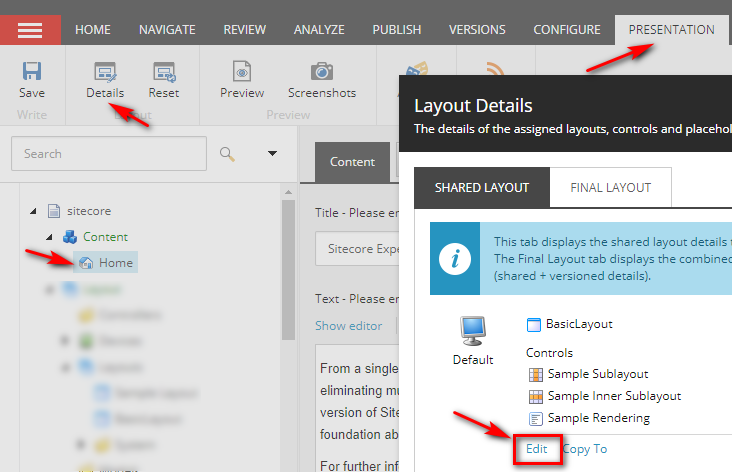Click the Default device label
The image size is (732, 472).
point(473,360)
